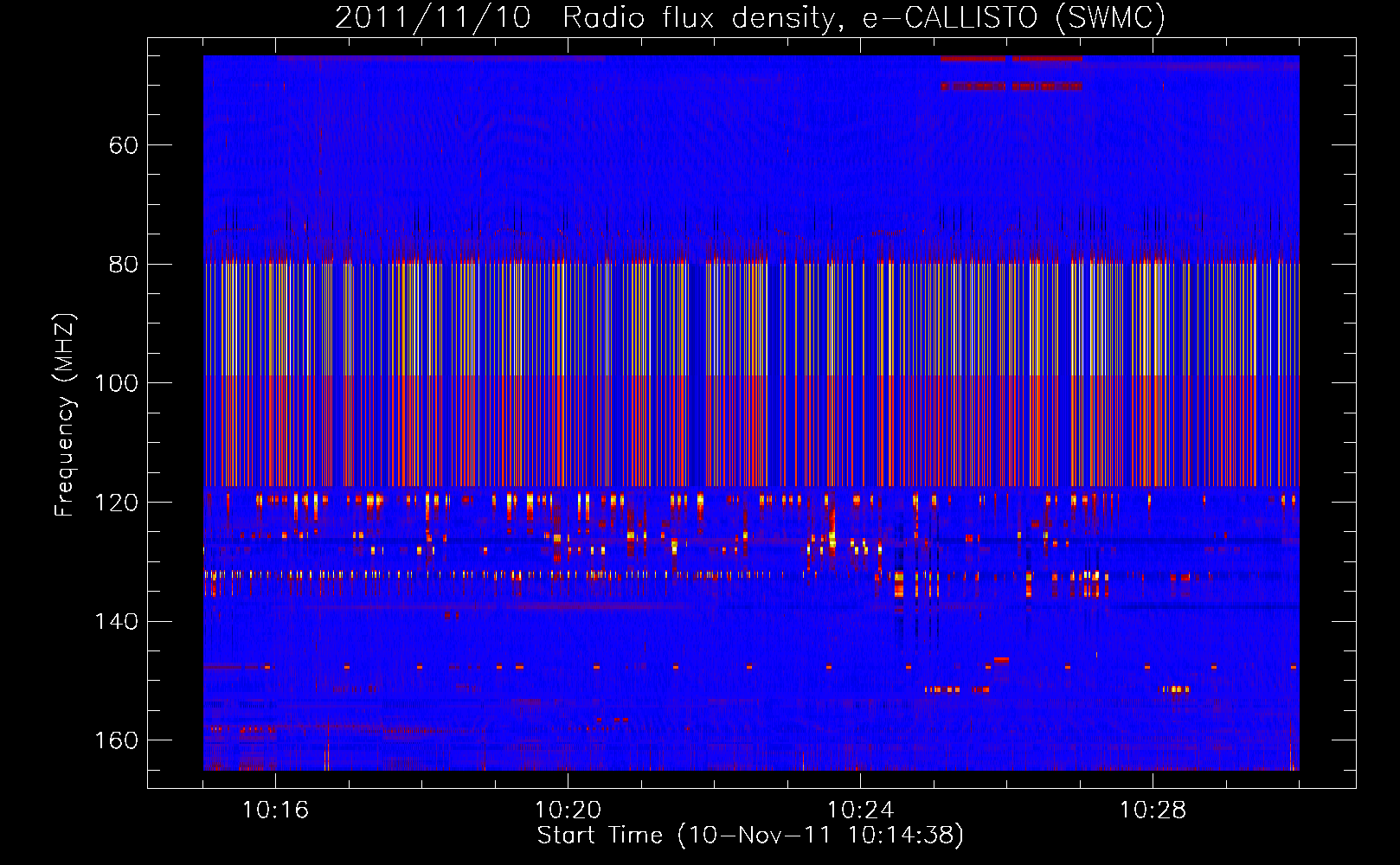Click the 140 MHz frequency tick label
The image size is (1400, 865).
[116, 622]
